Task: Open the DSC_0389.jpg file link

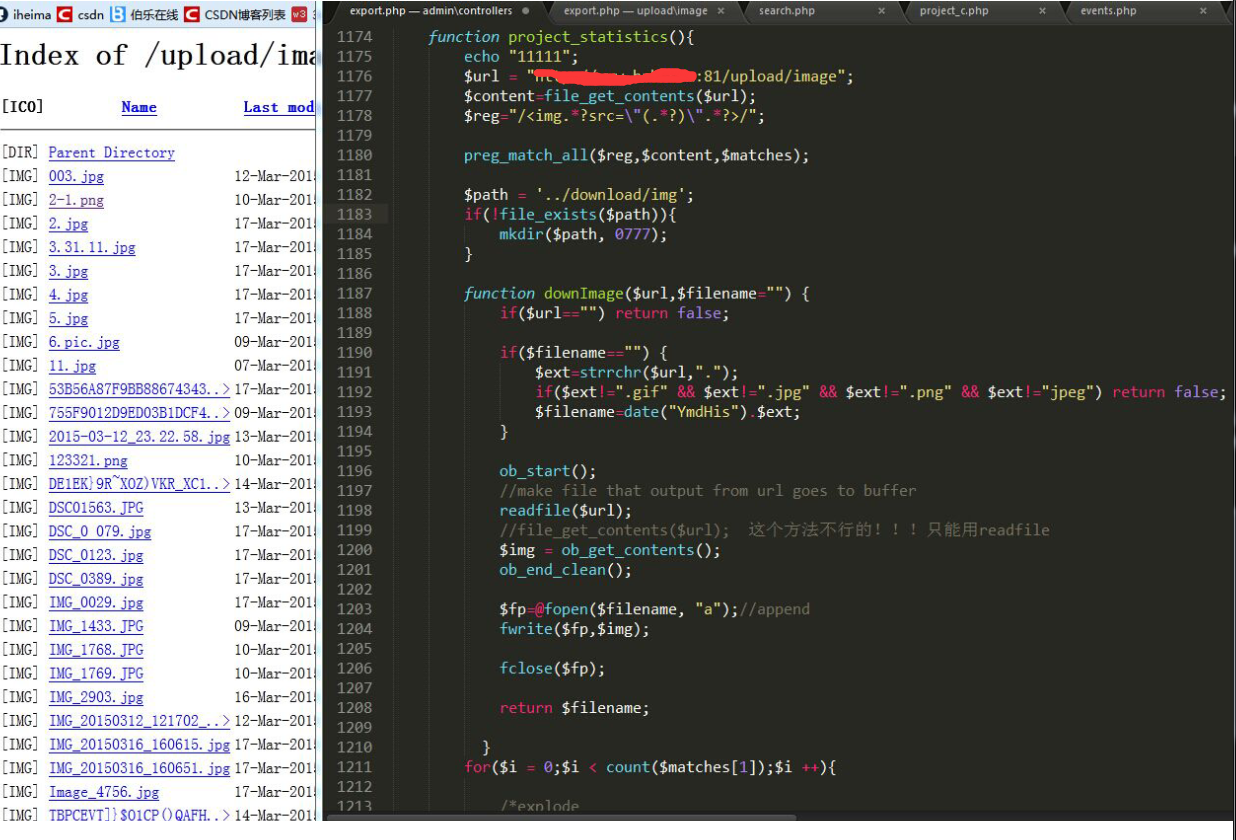Action: coord(96,579)
